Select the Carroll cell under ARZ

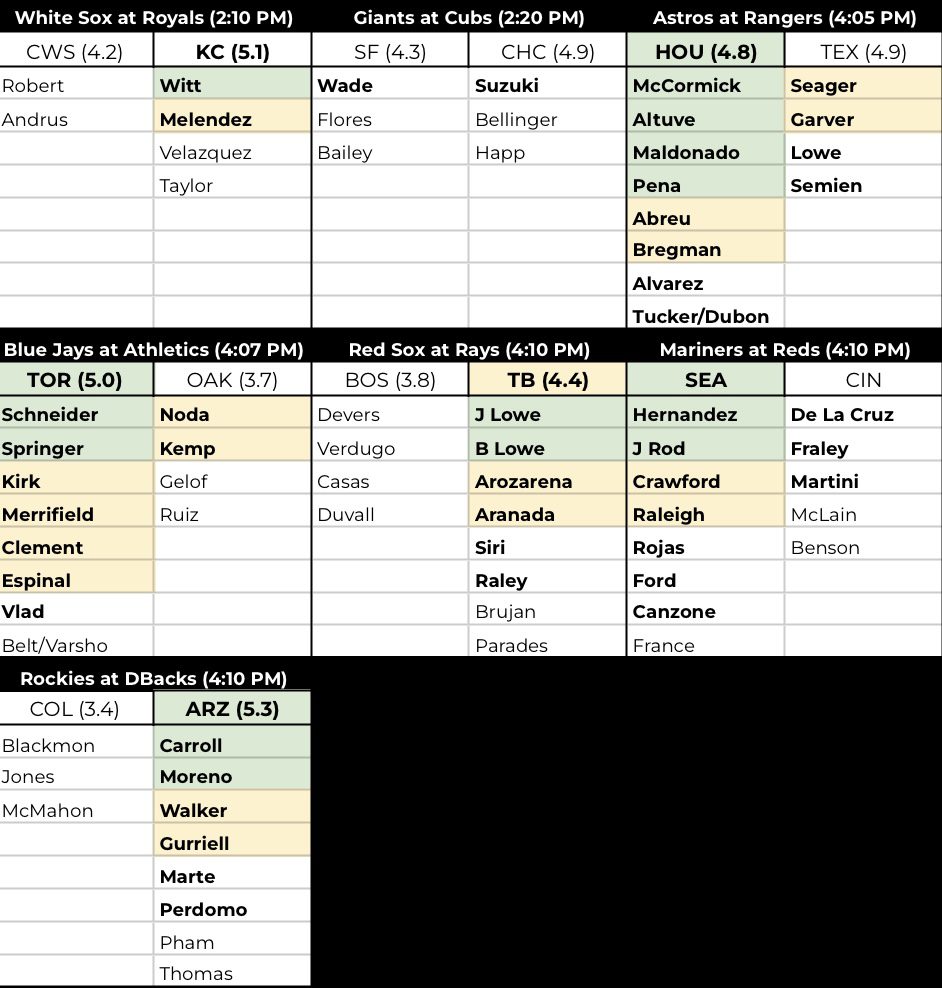point(233,745)
